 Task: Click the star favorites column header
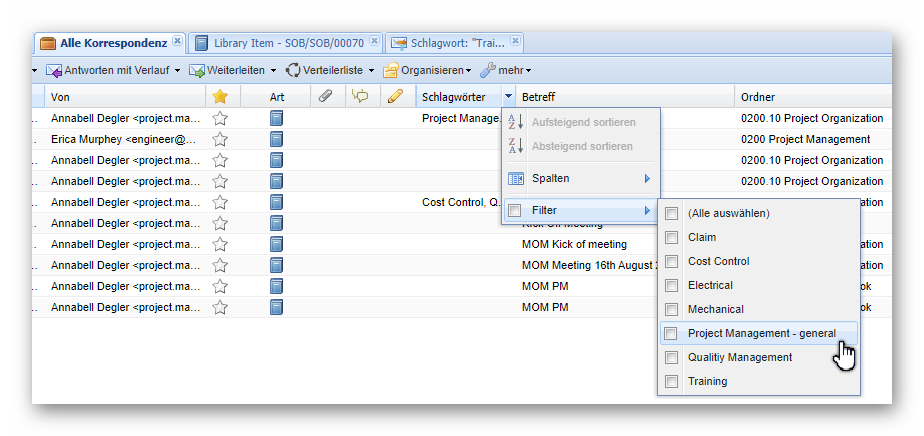point(220,96)
